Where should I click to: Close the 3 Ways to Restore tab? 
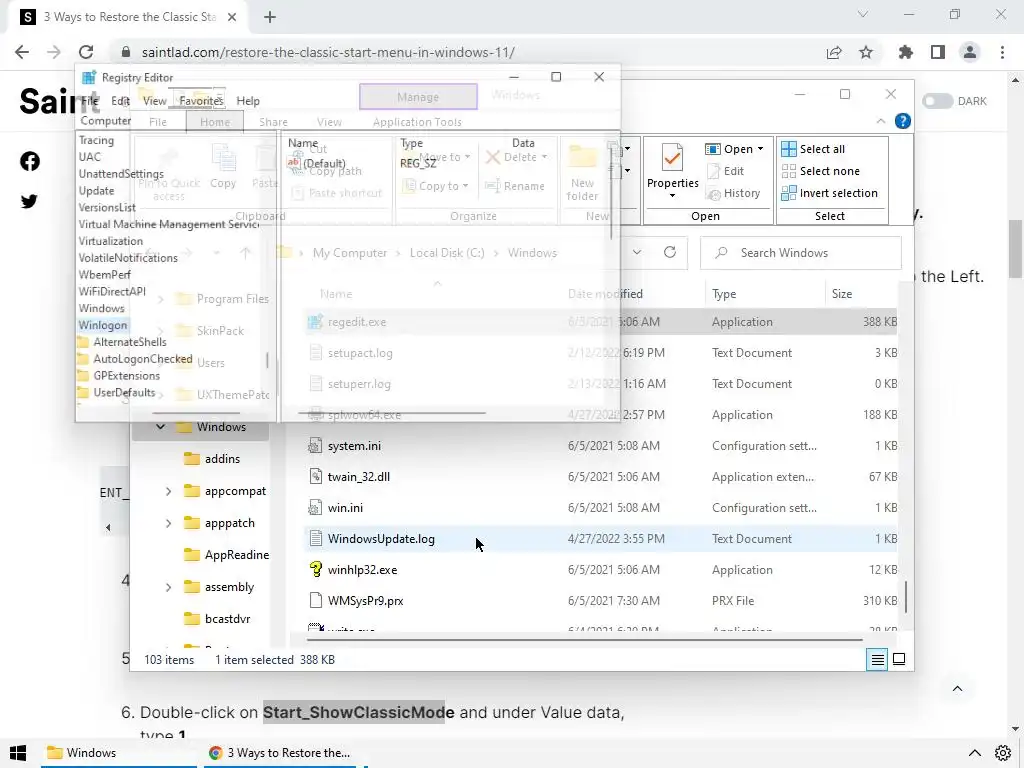pyautogui.click(x=232, y=17)
